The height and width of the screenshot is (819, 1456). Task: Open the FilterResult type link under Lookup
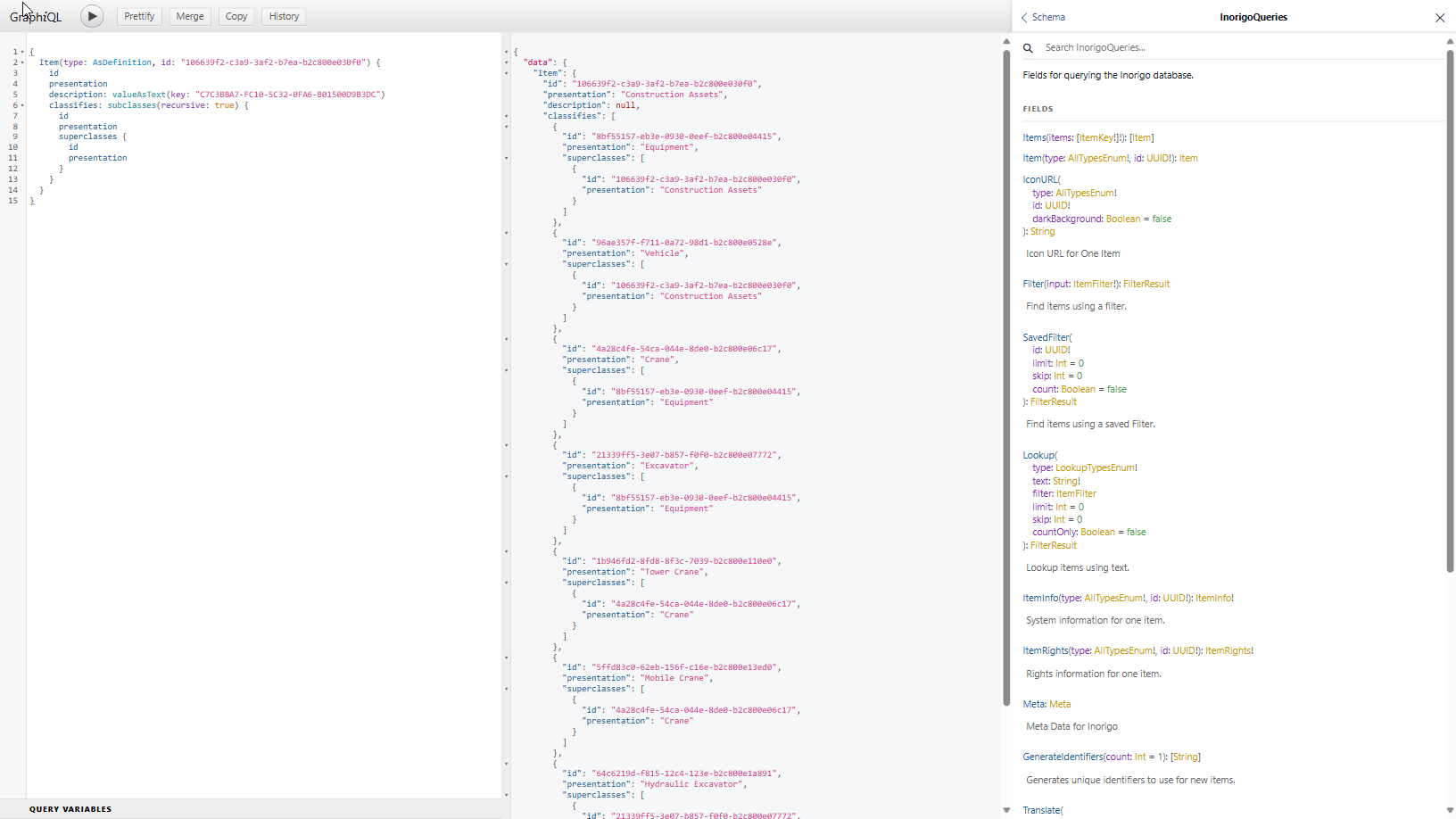tap(1054, 545)
